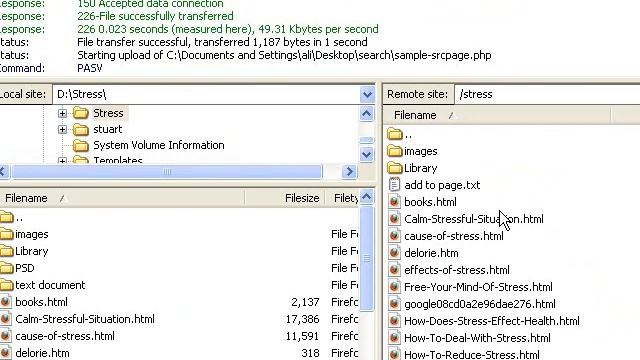640x360 pixels.
Task: Expand the Stress folder tree node
Action: coord(62,113)
